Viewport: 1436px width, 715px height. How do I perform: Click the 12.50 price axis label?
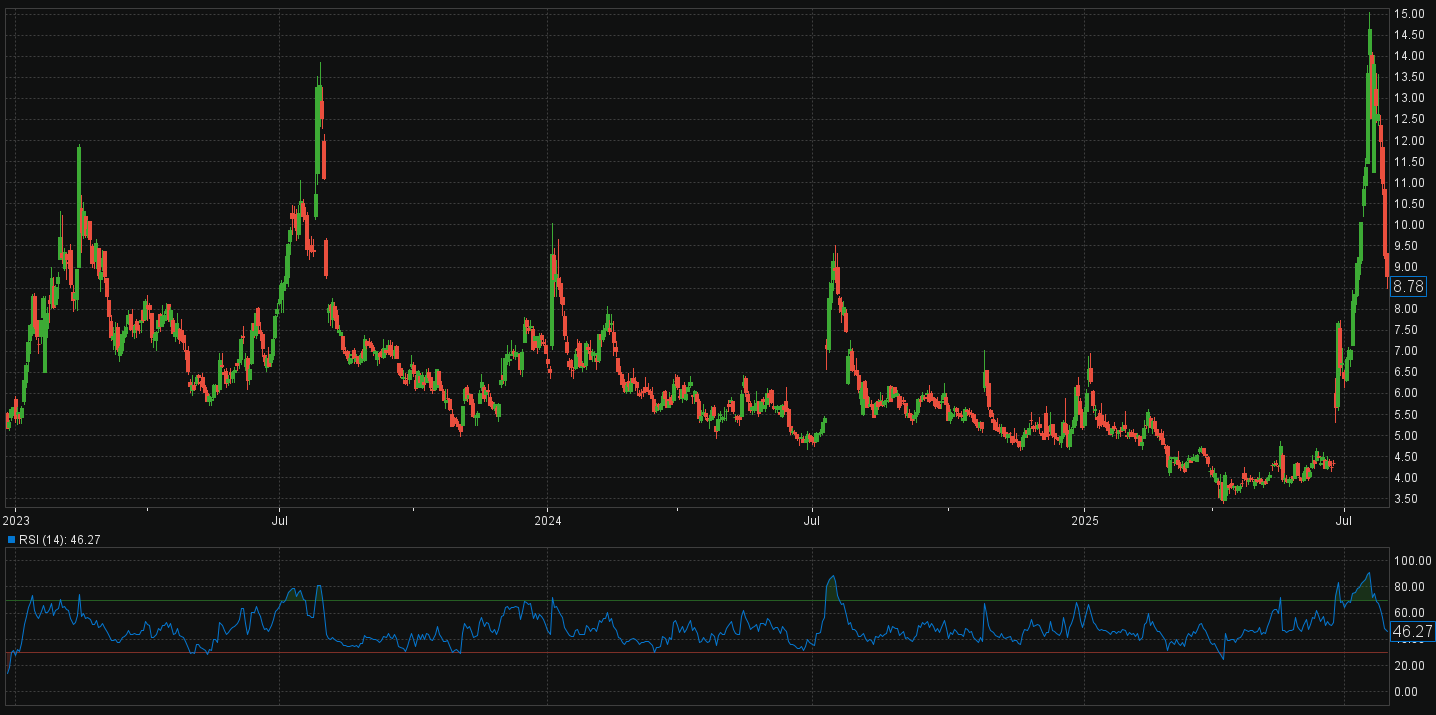click(1410, 119)
